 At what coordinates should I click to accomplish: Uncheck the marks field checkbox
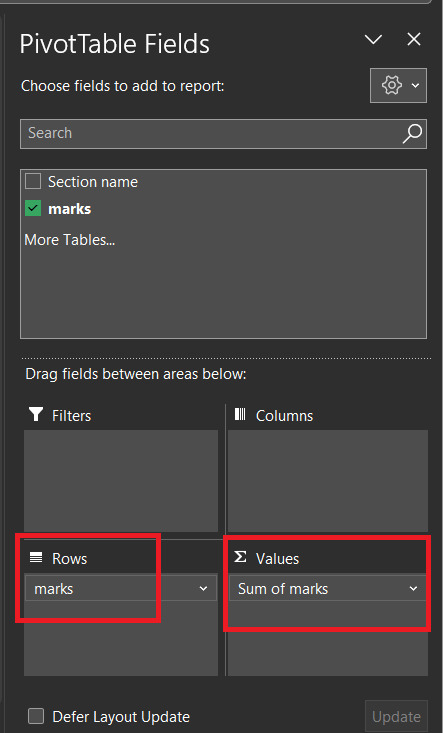33,208
